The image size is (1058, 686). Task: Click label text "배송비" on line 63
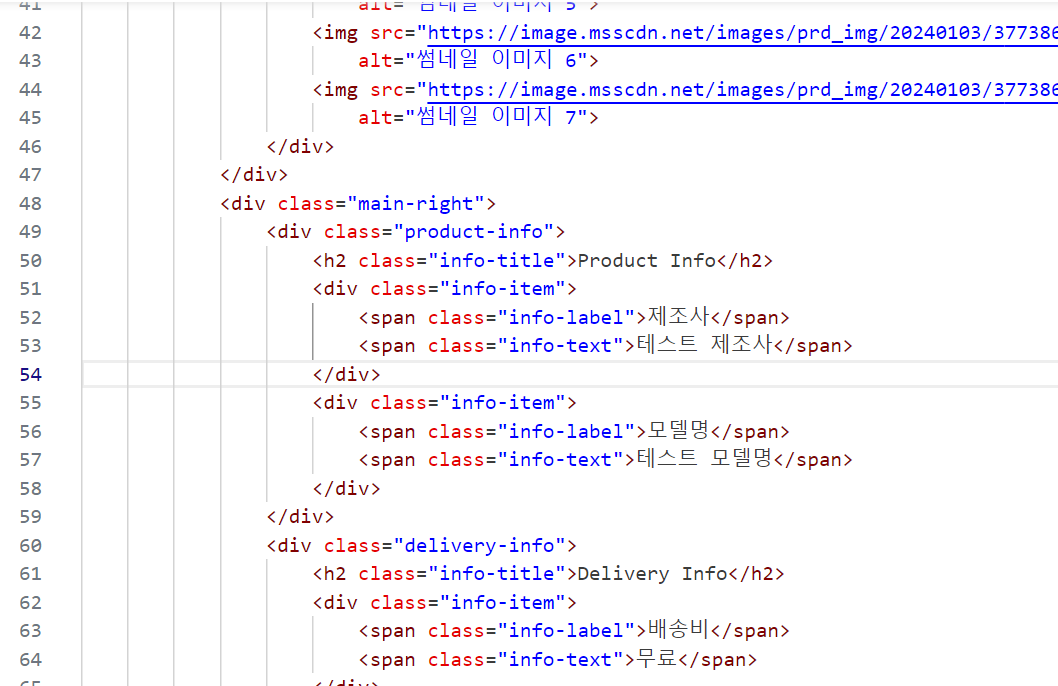(x=678, y=630)
